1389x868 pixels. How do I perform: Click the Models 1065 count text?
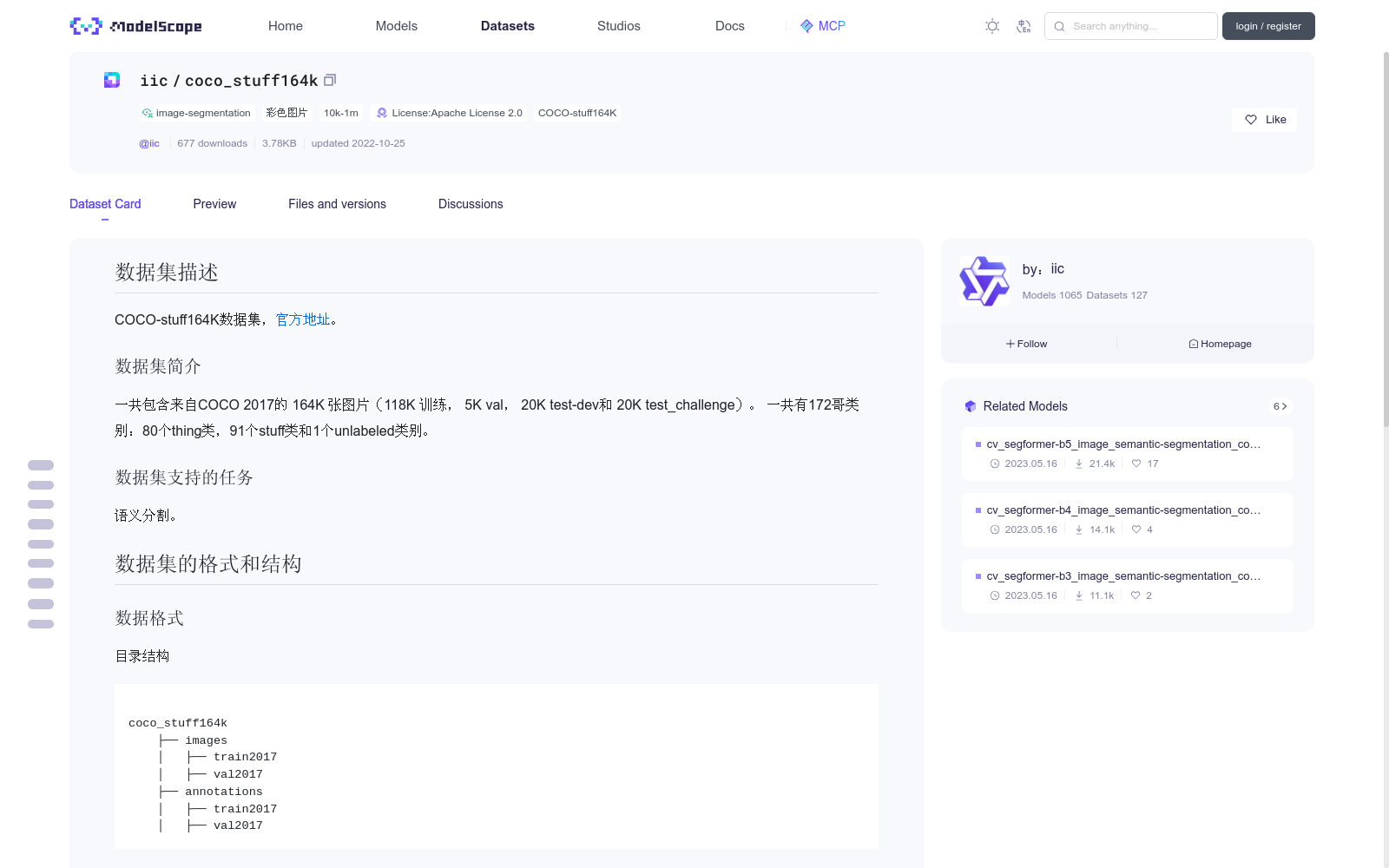[x=1052, y=295]
